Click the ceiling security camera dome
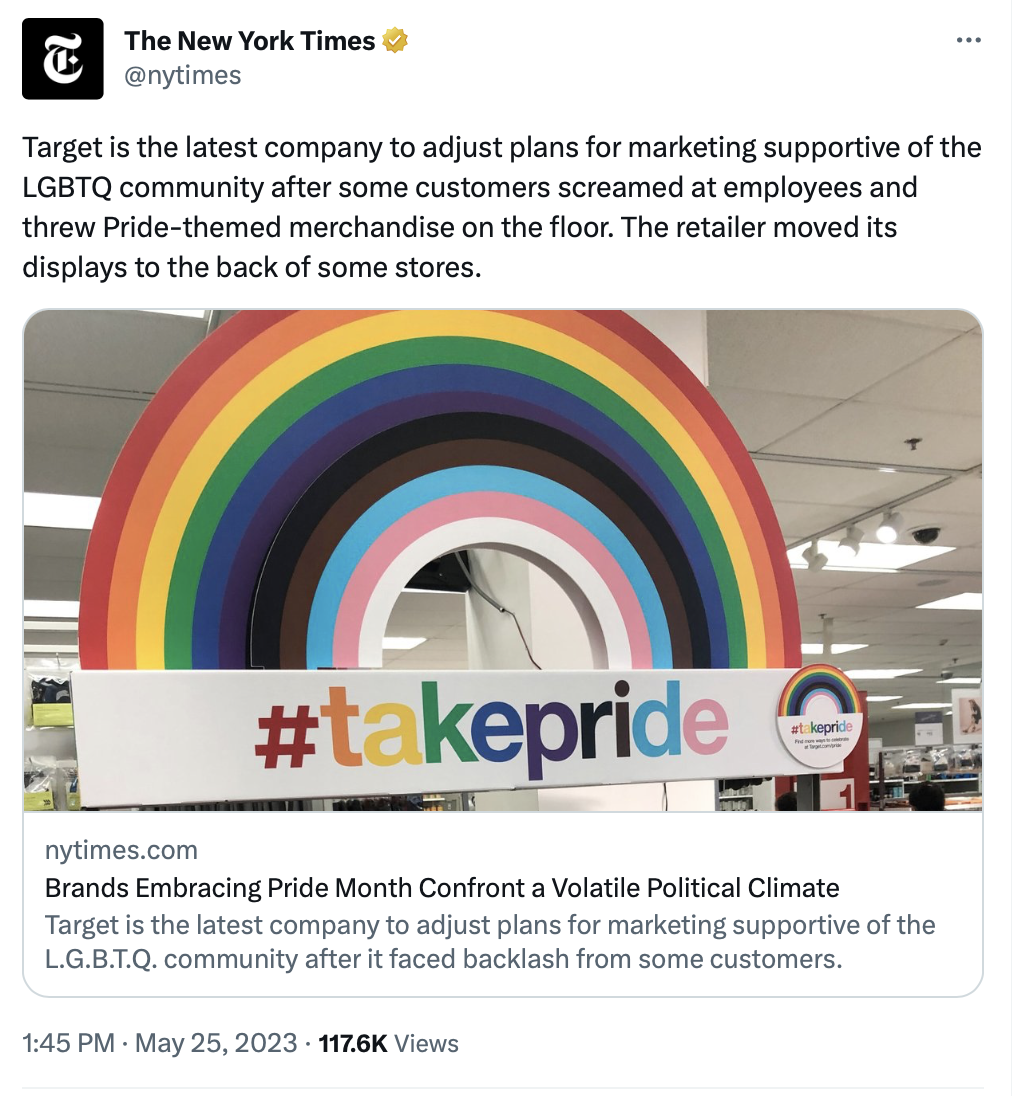Screen dimensions: 1012x1096 (926, 534)
